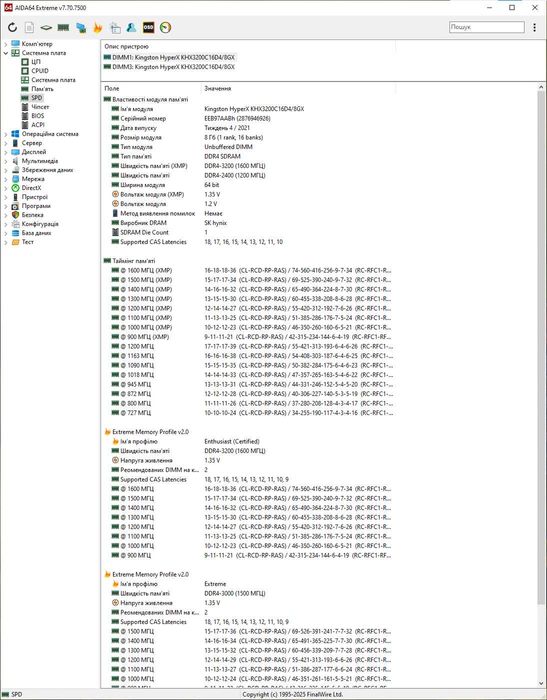Click the SPD label in status bar
Viewport: 547px width, 700px height.
pyautogui.click(x=16, y=694)
